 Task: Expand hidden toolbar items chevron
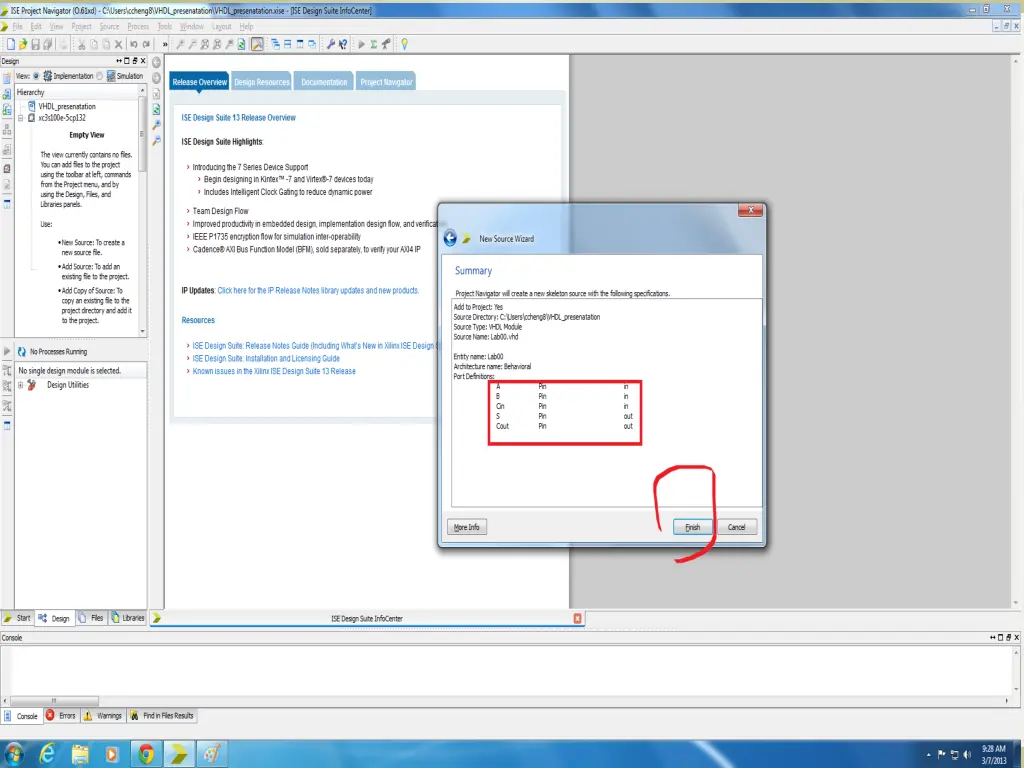(165, 44)
